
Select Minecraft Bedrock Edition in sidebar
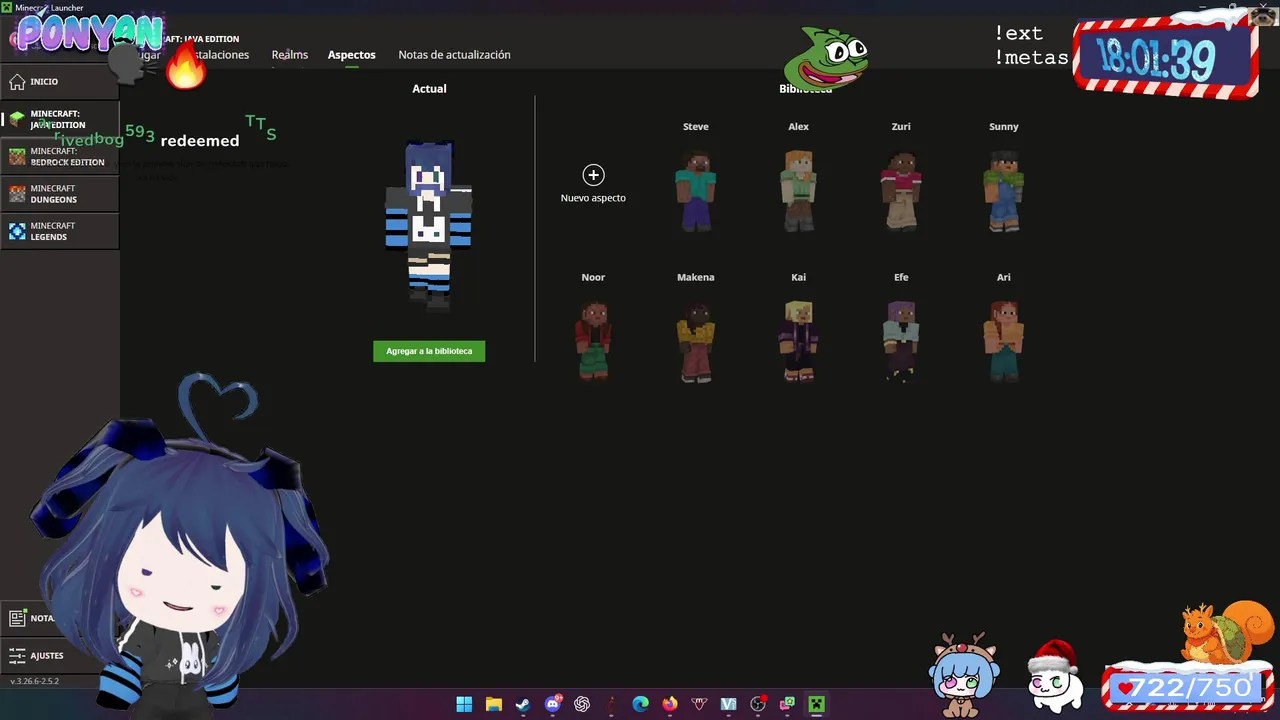60,157
